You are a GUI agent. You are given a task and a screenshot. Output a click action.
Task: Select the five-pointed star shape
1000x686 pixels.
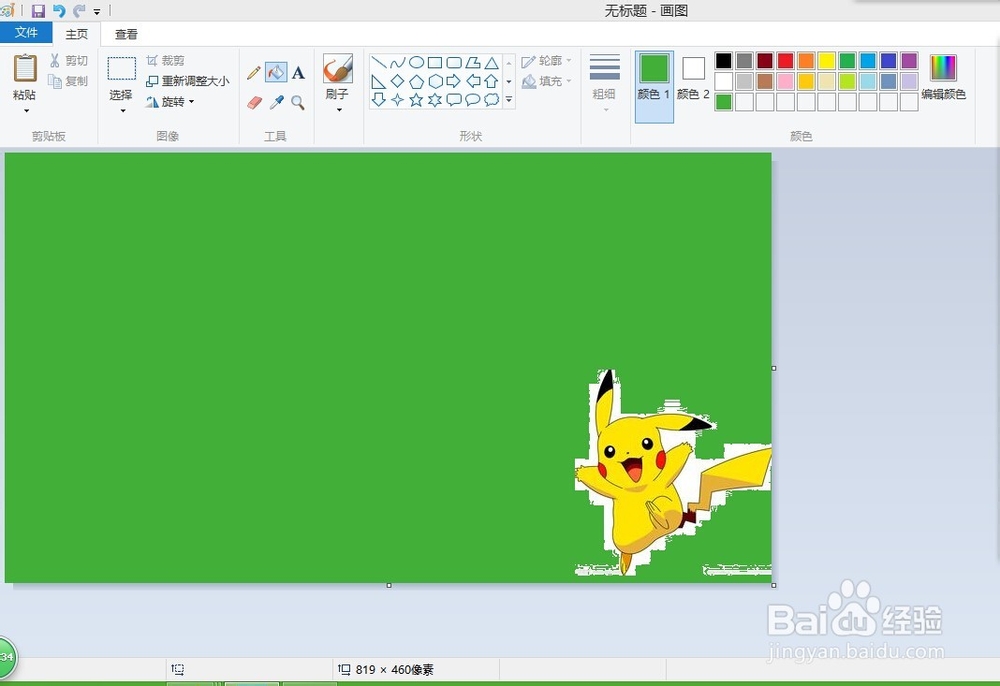pos(417,100)
